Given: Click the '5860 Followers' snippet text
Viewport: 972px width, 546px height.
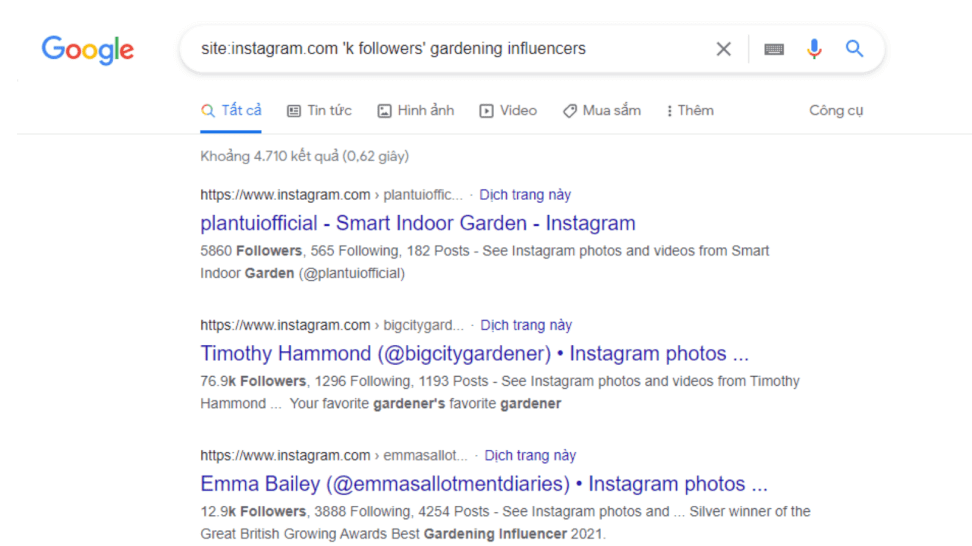Looking at the screenshot, I should 250,251.
